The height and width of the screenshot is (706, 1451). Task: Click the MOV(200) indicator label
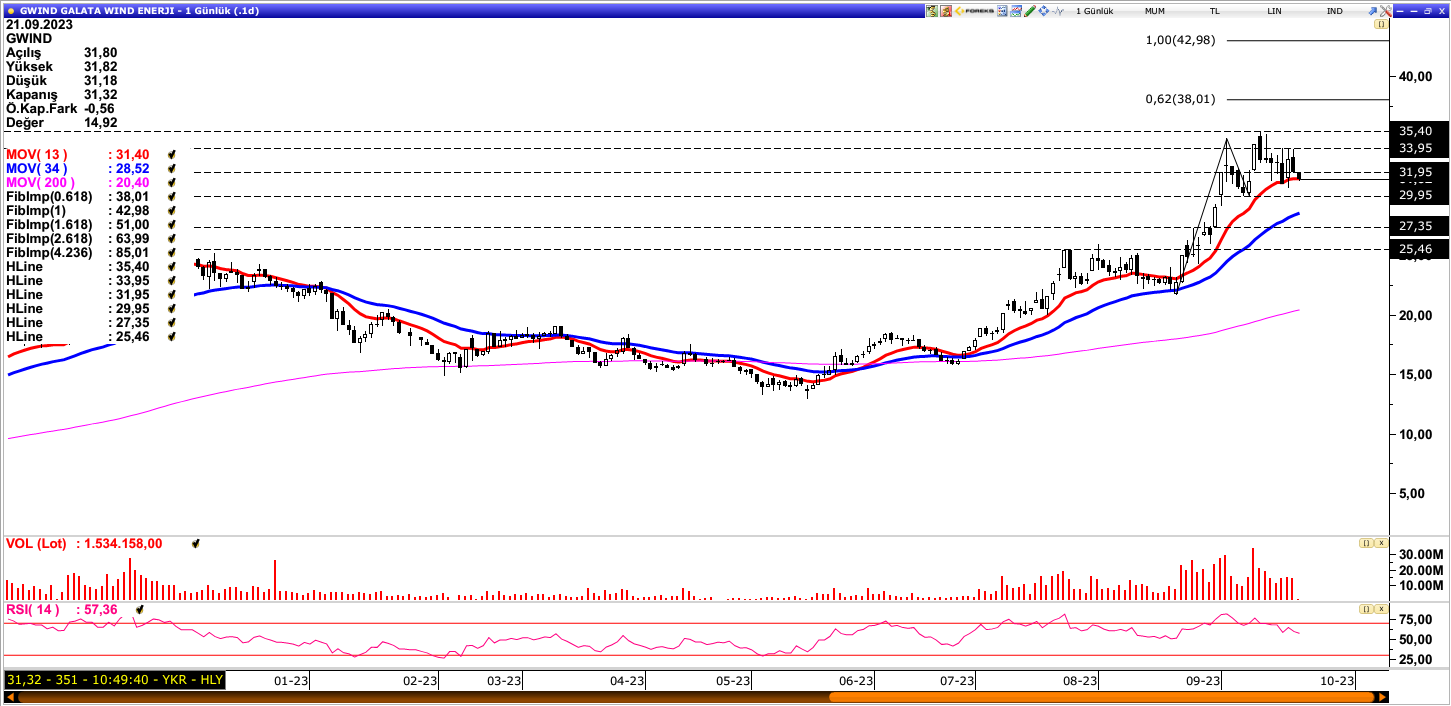[x=41, y=183]
